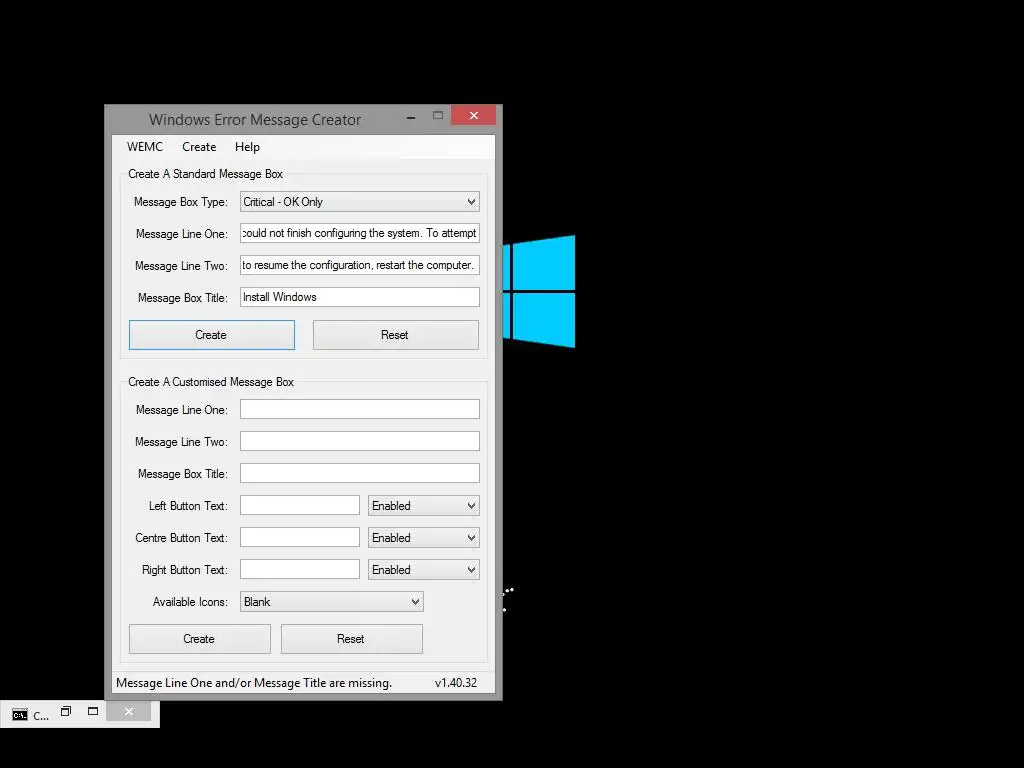
Task: Restore the minimized command prompt window
Action: (x=65, y=711)
